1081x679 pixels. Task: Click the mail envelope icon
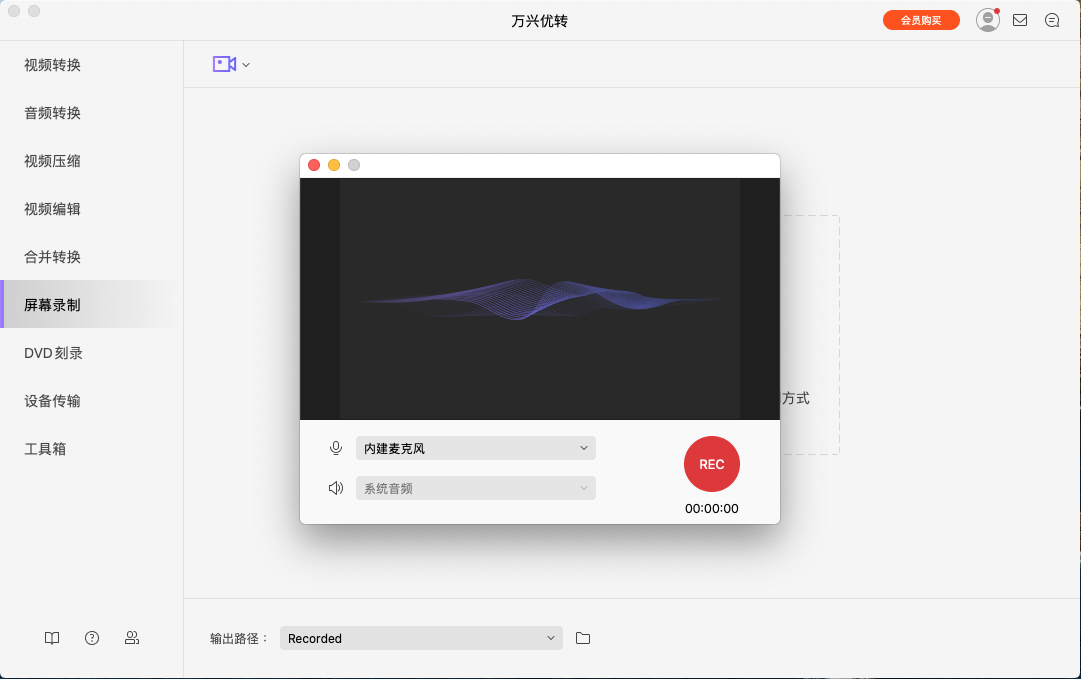coord(1020,19)
